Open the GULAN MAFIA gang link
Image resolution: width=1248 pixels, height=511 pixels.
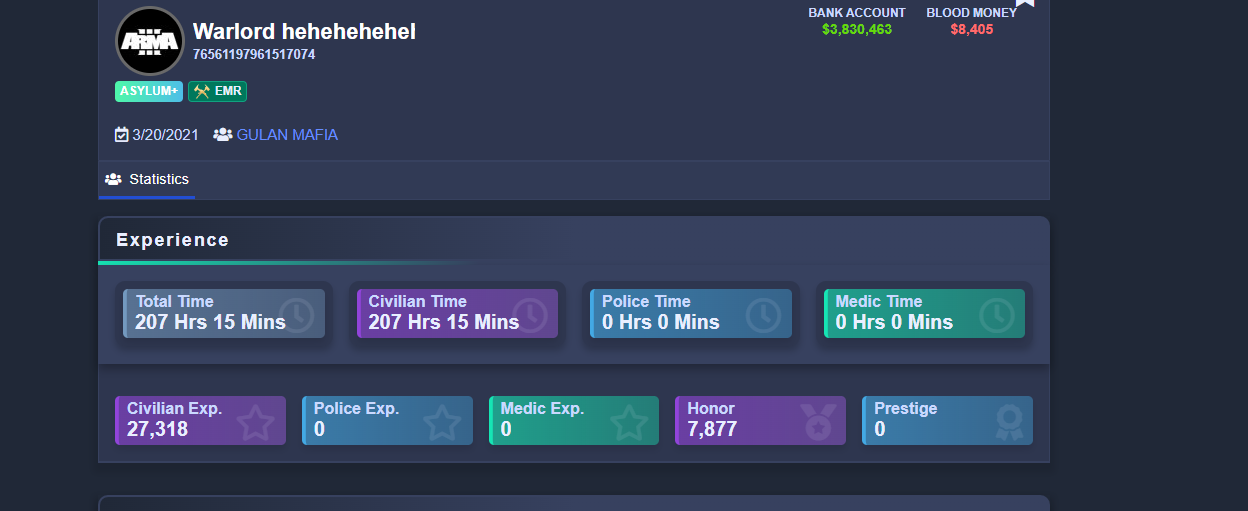tap(287, 134)
